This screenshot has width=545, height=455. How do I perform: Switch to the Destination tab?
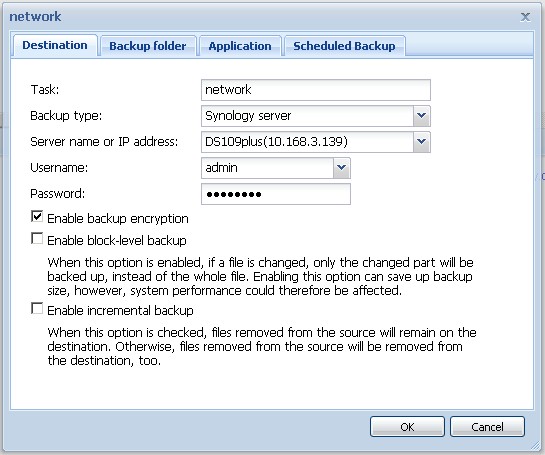point(55,46)
